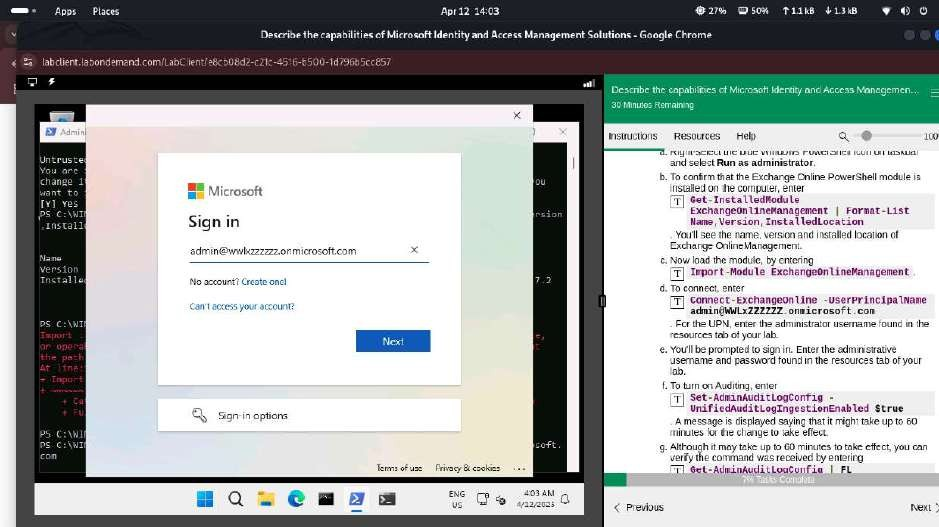
Task: Follow the "Can't access your account?" link
Action: coord(242,306)
